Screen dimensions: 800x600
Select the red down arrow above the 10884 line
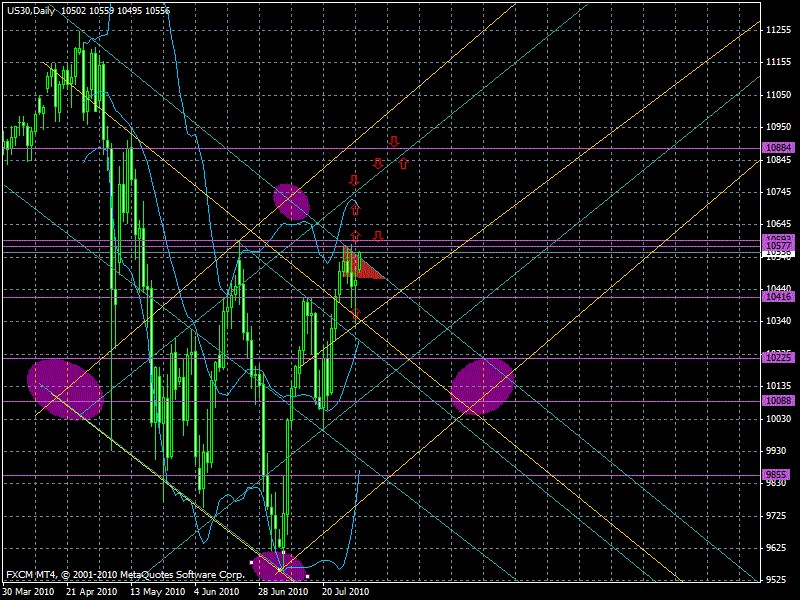393,141
